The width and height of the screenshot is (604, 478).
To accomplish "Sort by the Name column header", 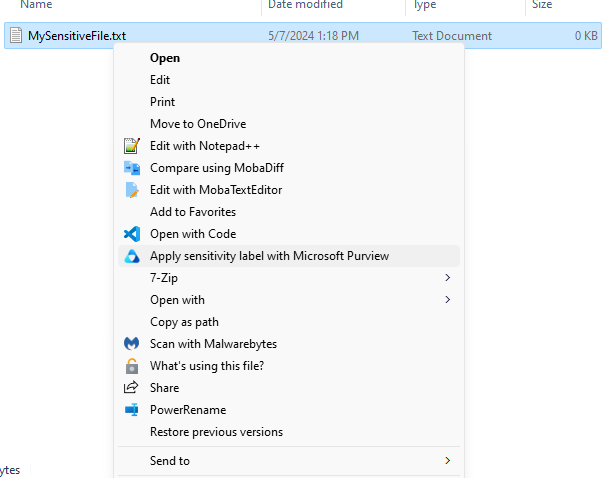I will point(36,5).
